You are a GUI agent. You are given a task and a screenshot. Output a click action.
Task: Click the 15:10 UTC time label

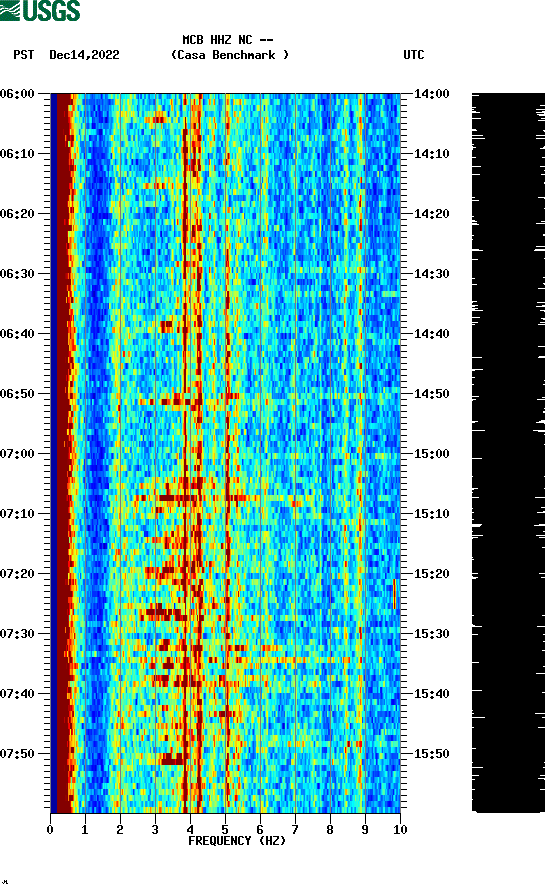coord(432,514)
